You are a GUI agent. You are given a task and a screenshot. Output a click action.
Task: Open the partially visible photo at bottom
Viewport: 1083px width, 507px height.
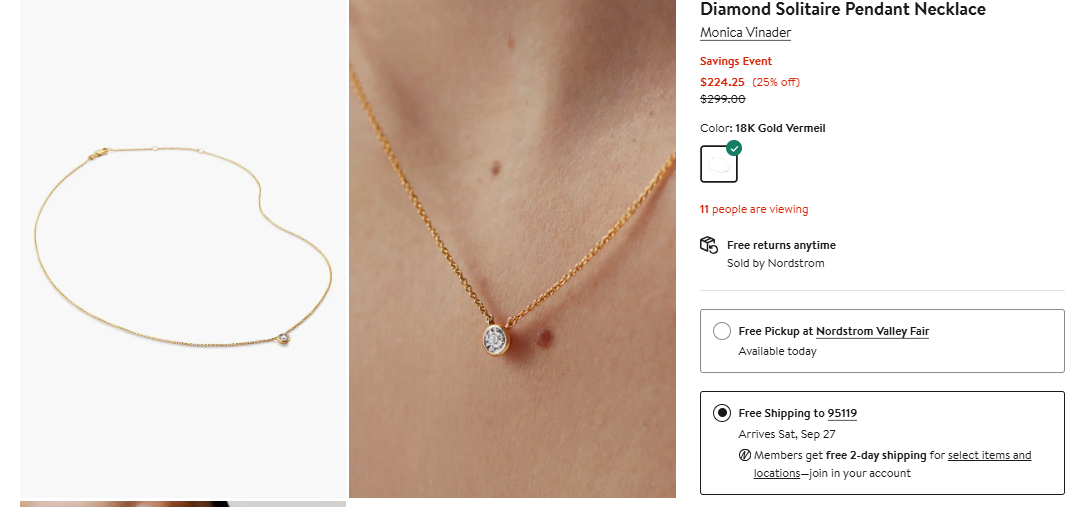pos(183,503)
